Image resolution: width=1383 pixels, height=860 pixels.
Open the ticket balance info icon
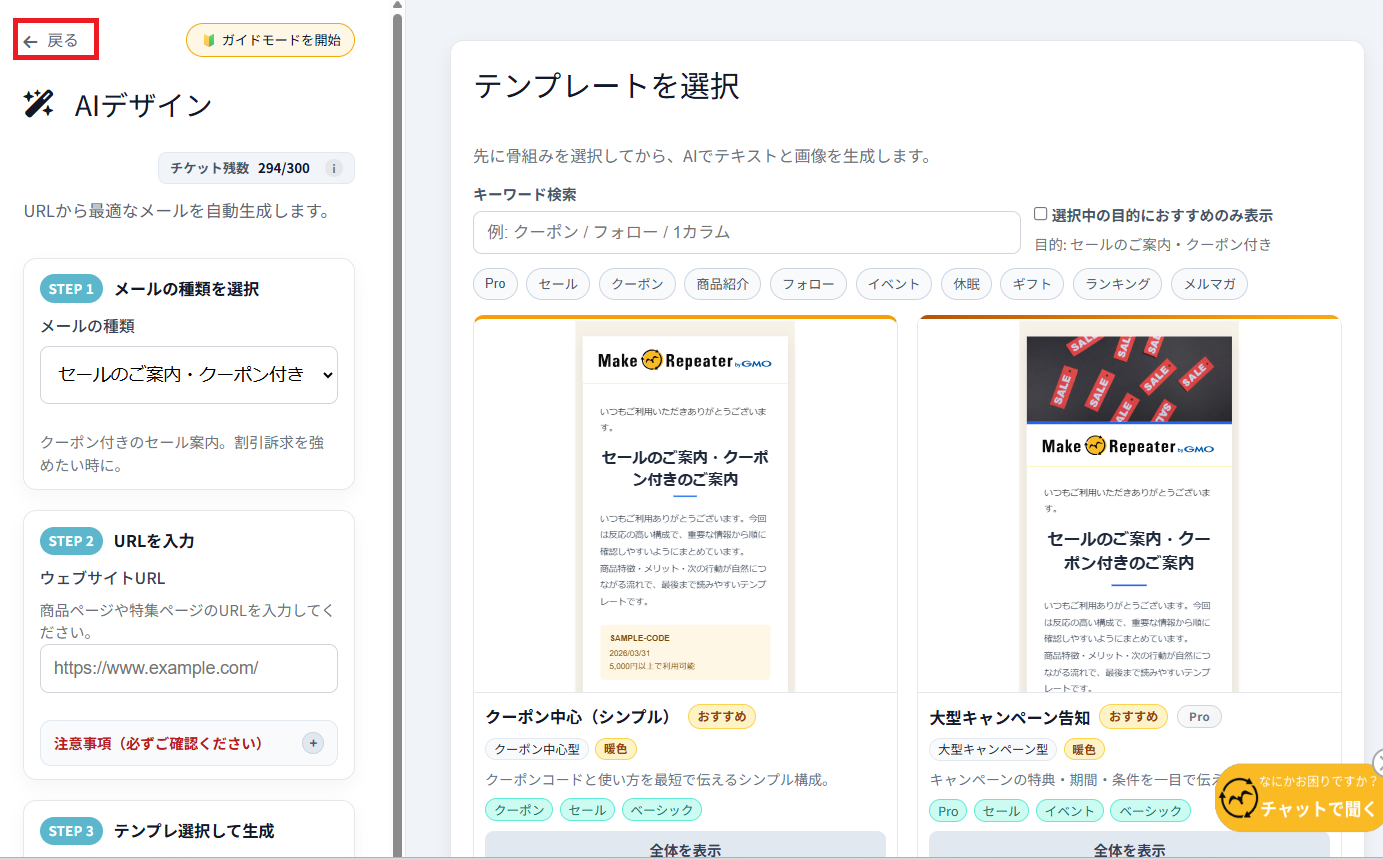coord(334,168)
